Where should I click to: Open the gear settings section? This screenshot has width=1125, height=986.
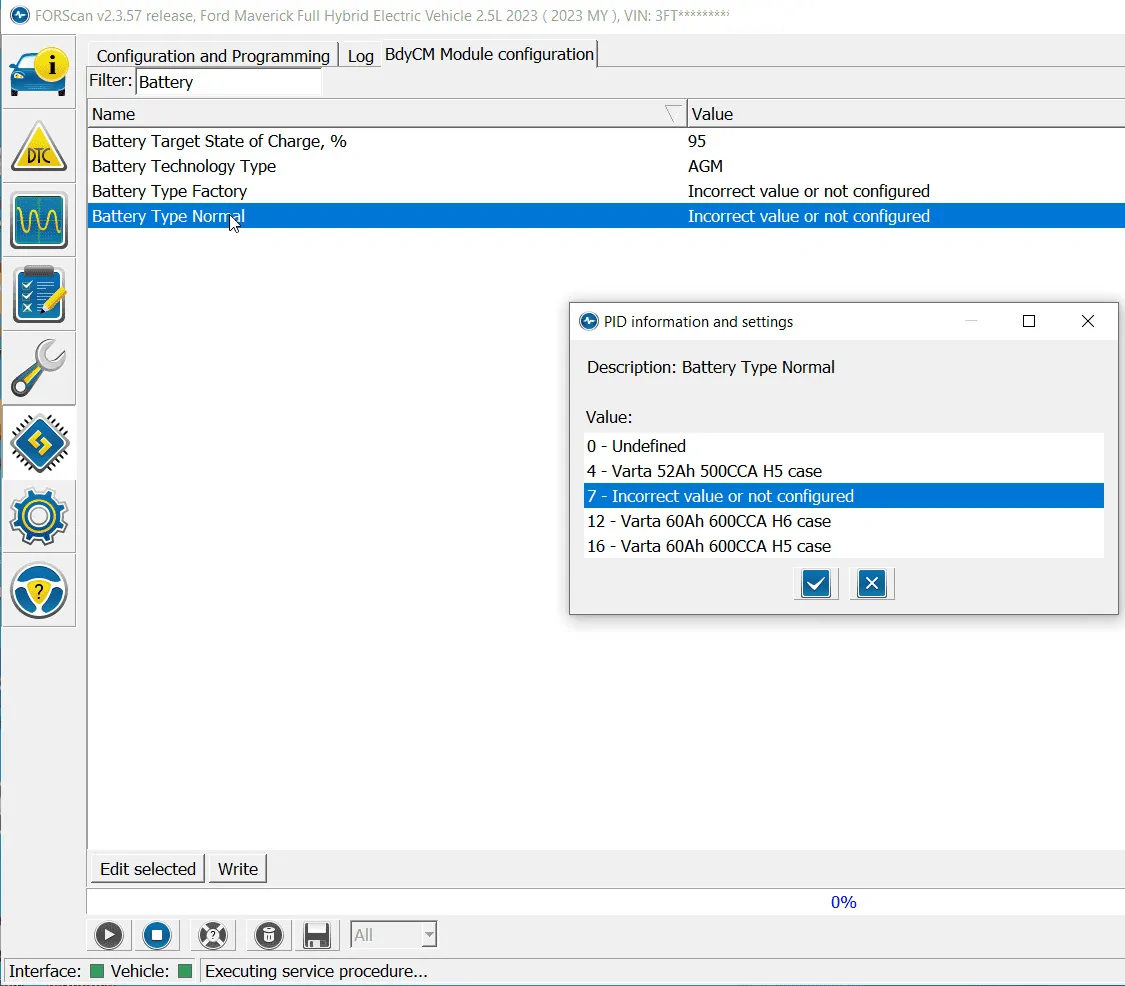[39, 516]
